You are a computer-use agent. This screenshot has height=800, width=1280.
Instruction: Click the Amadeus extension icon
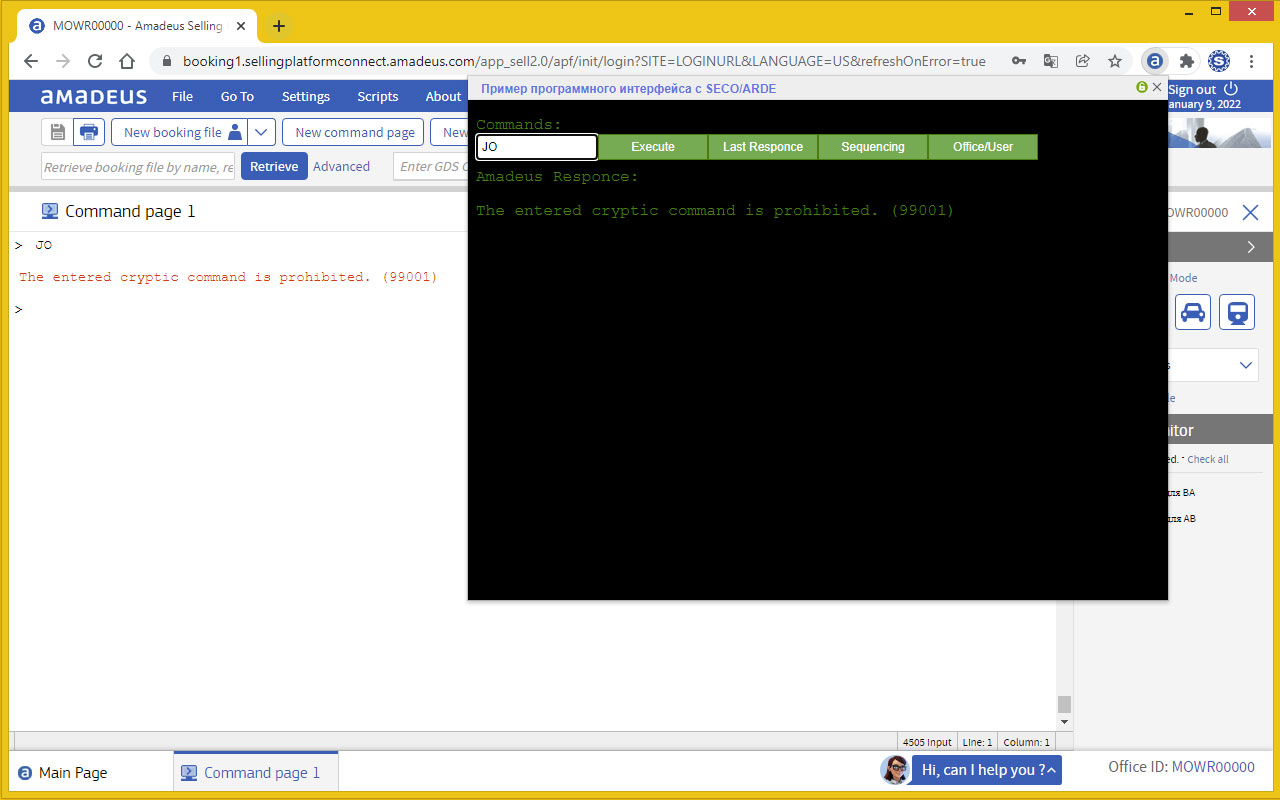1155,61
